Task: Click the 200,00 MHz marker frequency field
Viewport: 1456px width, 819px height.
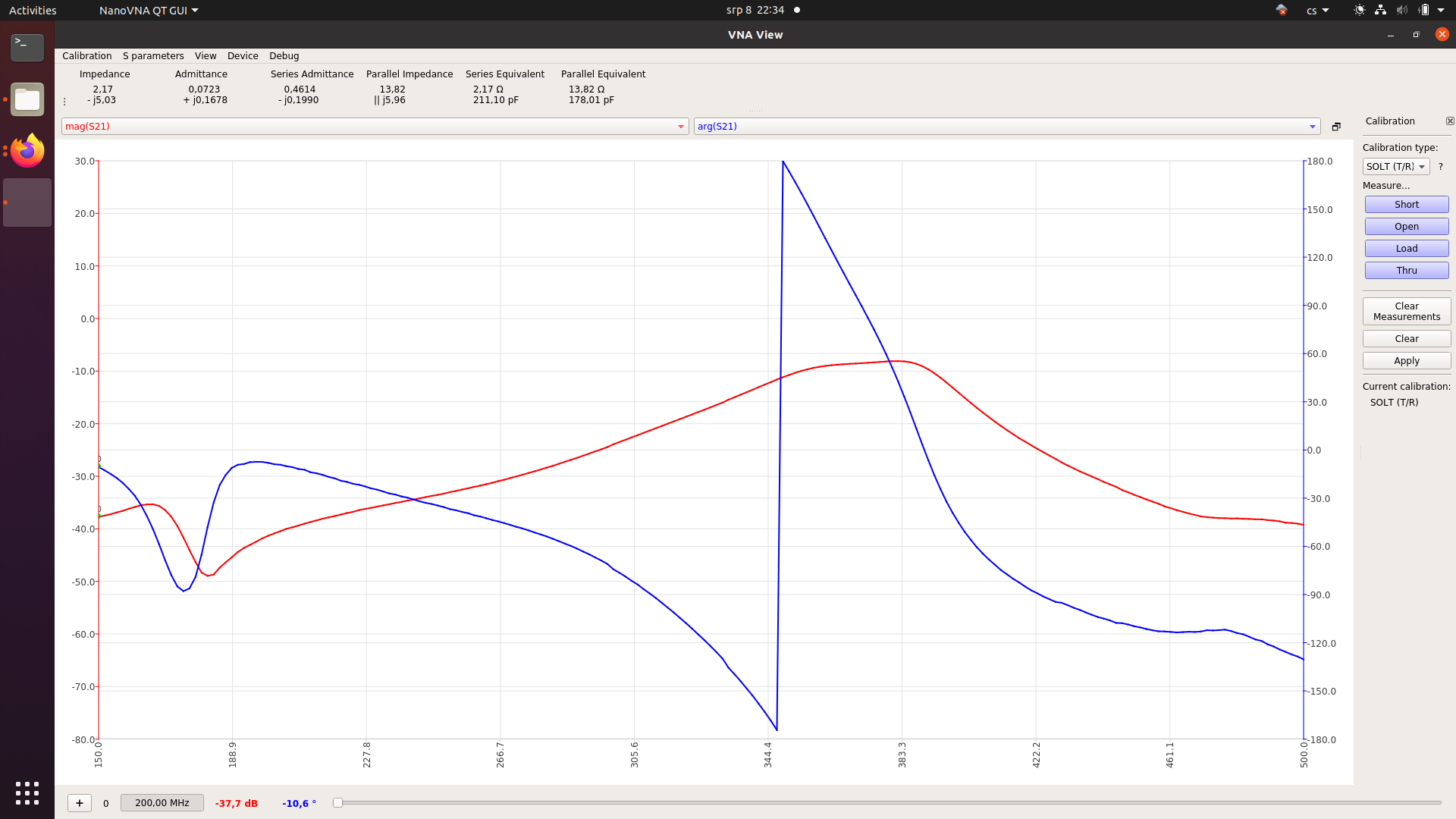Action: (162, 803)
